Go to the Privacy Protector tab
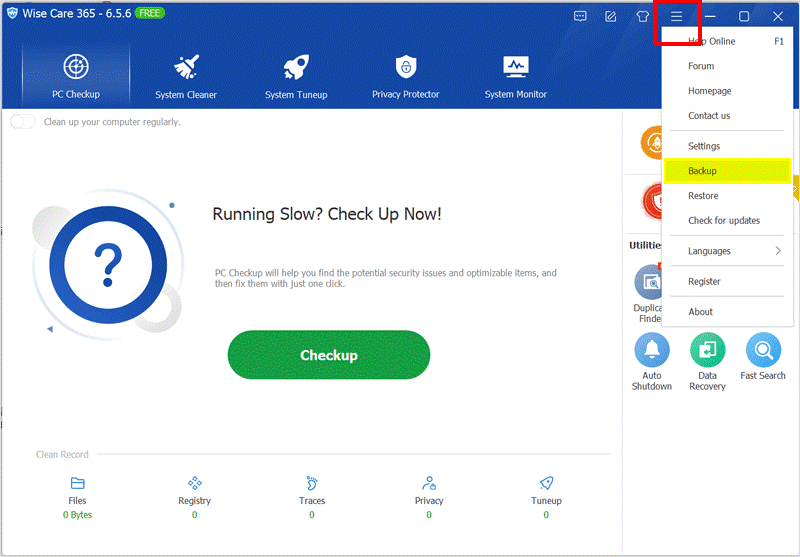Screen dimensions: 800x557 coord(406,77)
